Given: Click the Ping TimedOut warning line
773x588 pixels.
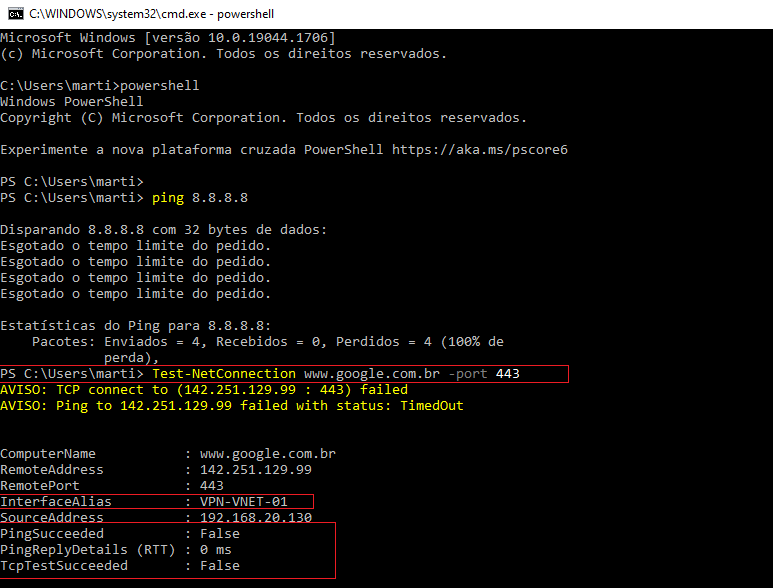Looking at the screenshot, I should [x=232, y=406].
